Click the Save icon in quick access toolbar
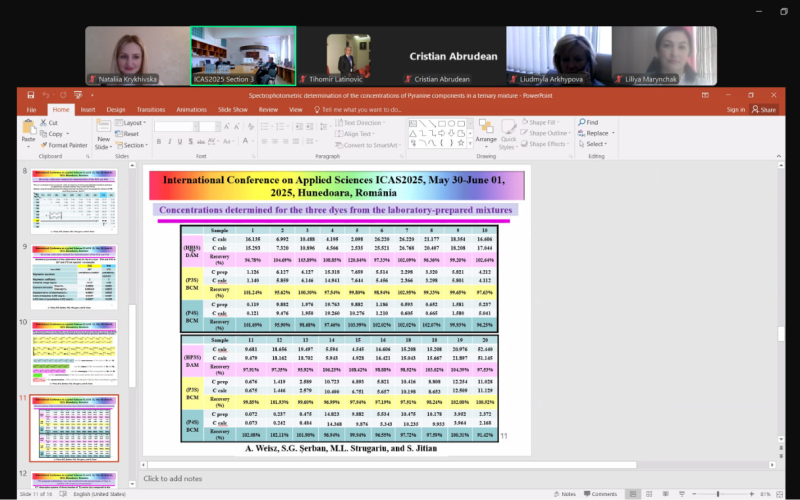The image size is (800, 500). [x=31, y=95]
